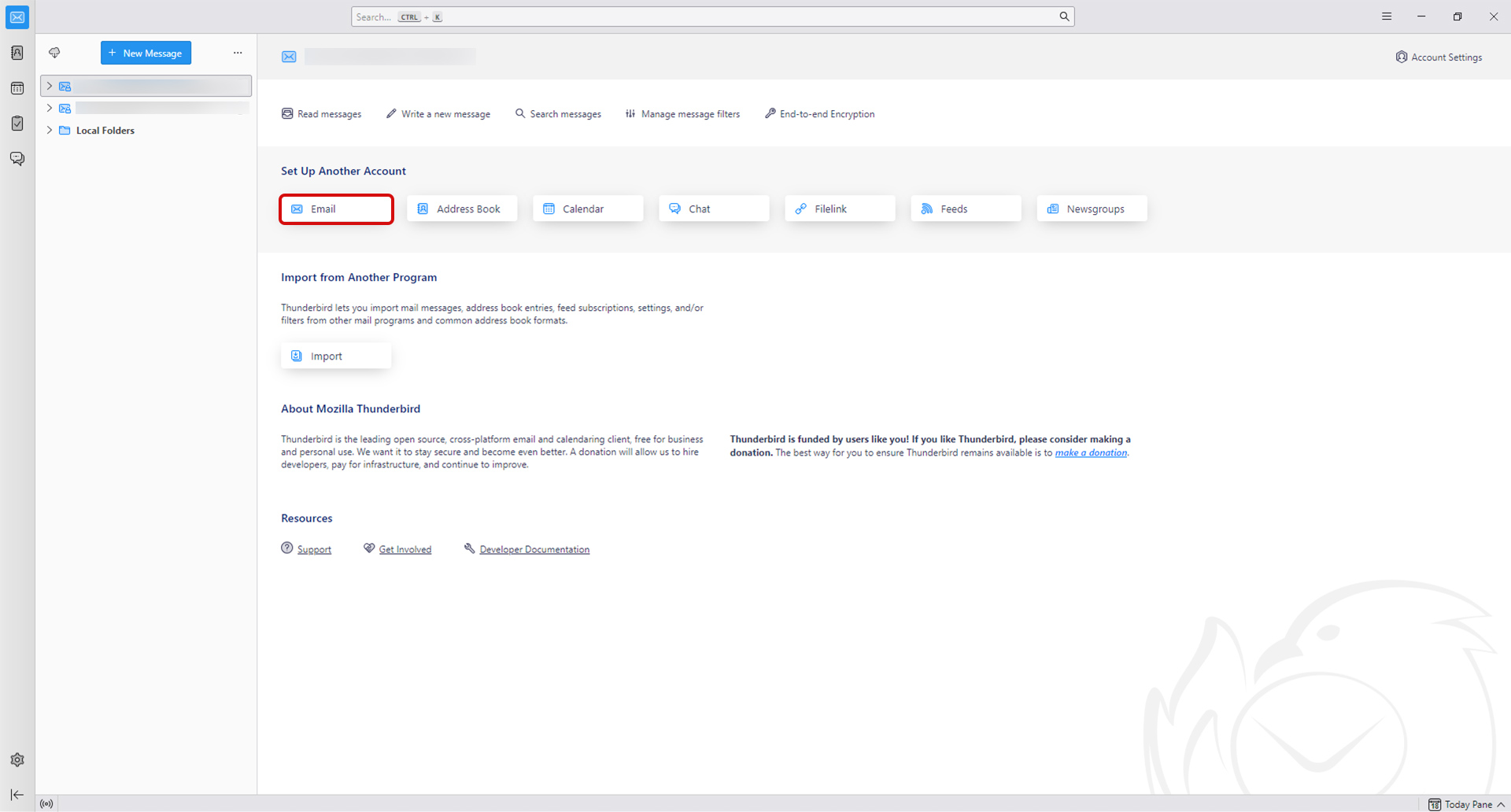This screenshot has height=812, width=1511.
Task: Open the Calendar space in sidebar
Action: click(17, 88)
